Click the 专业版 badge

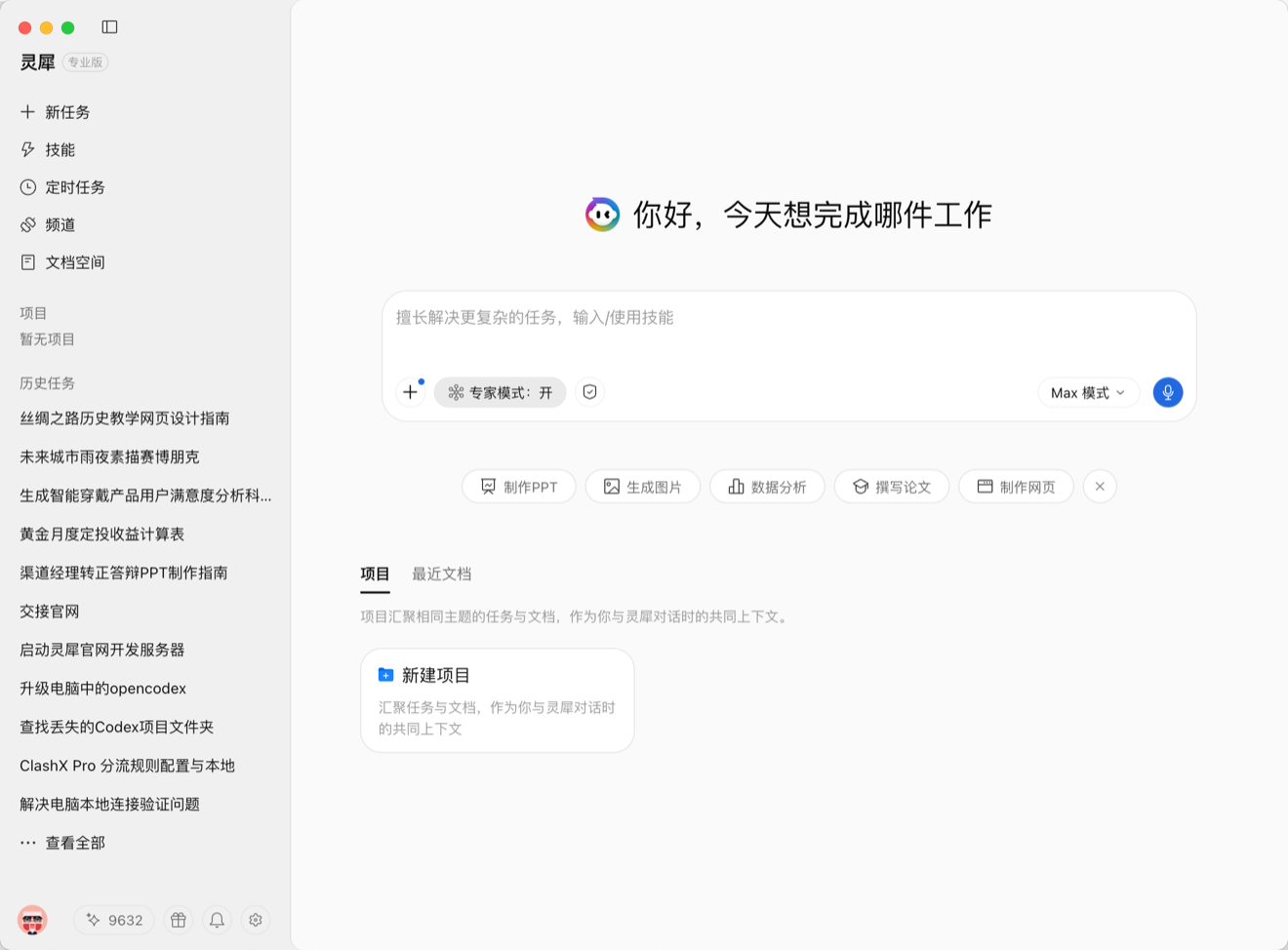click(x=85, y=62)
